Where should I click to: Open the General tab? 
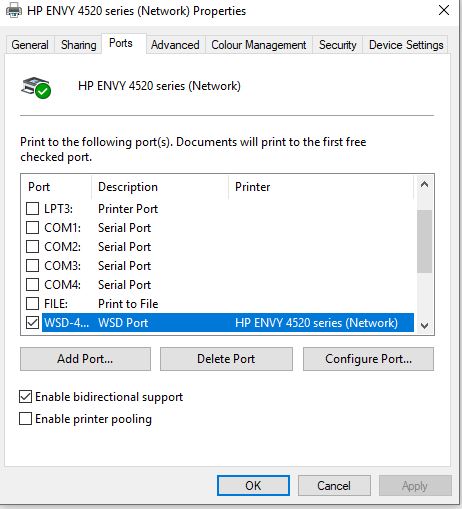click(x=30, y=45)
